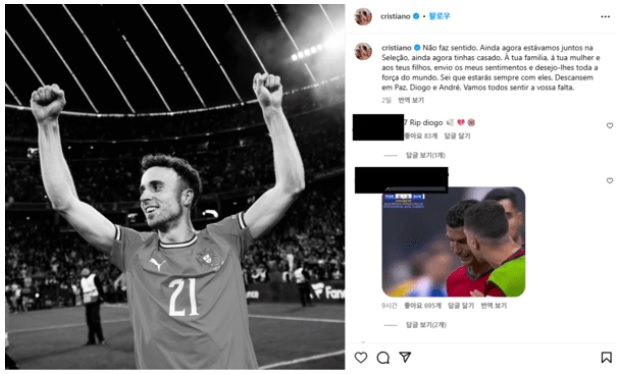The width and height of the screenshot is (621, 374).
Task: Save the post with the bookmark icon
Action: coord(606,357)
